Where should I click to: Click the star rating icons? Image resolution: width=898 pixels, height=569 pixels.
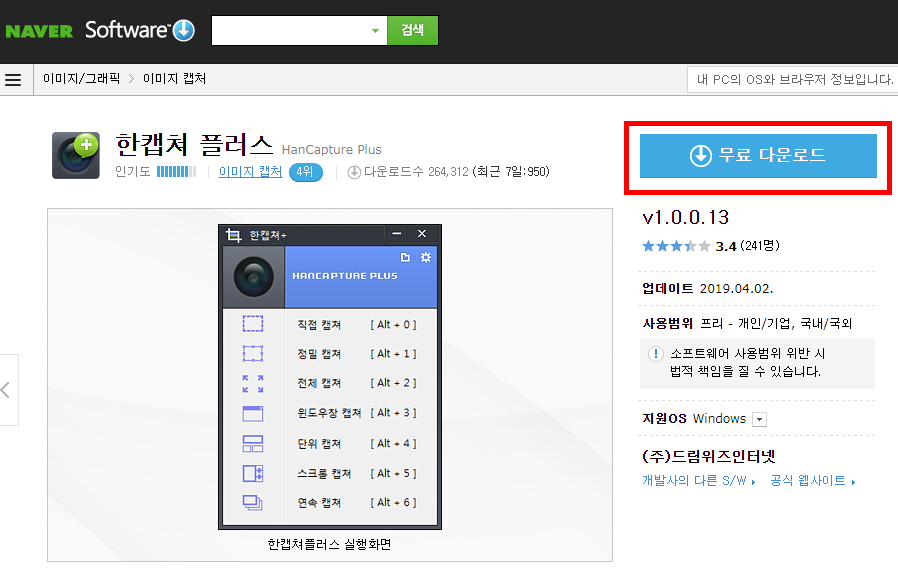[676, 246]
